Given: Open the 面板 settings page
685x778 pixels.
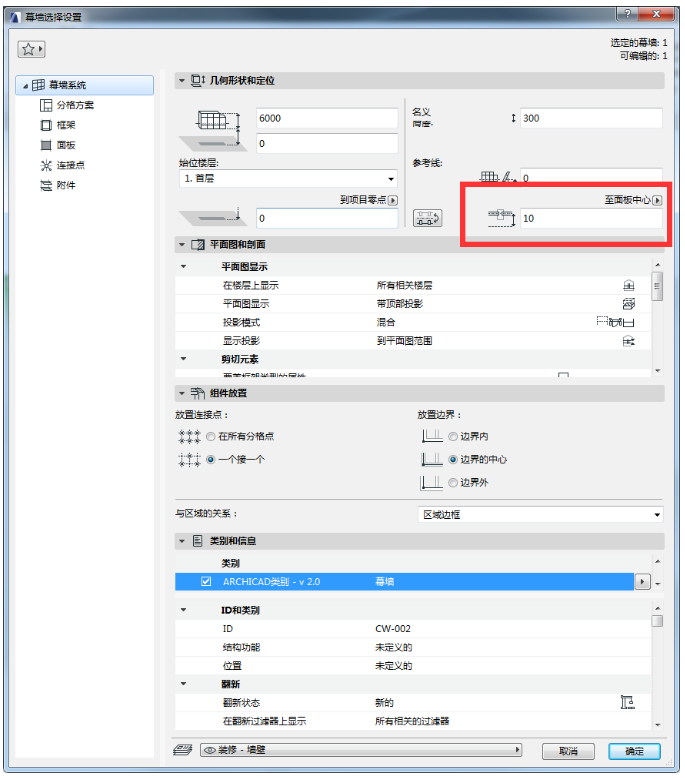Looking at the screenshot, I should tap(66, 145).
